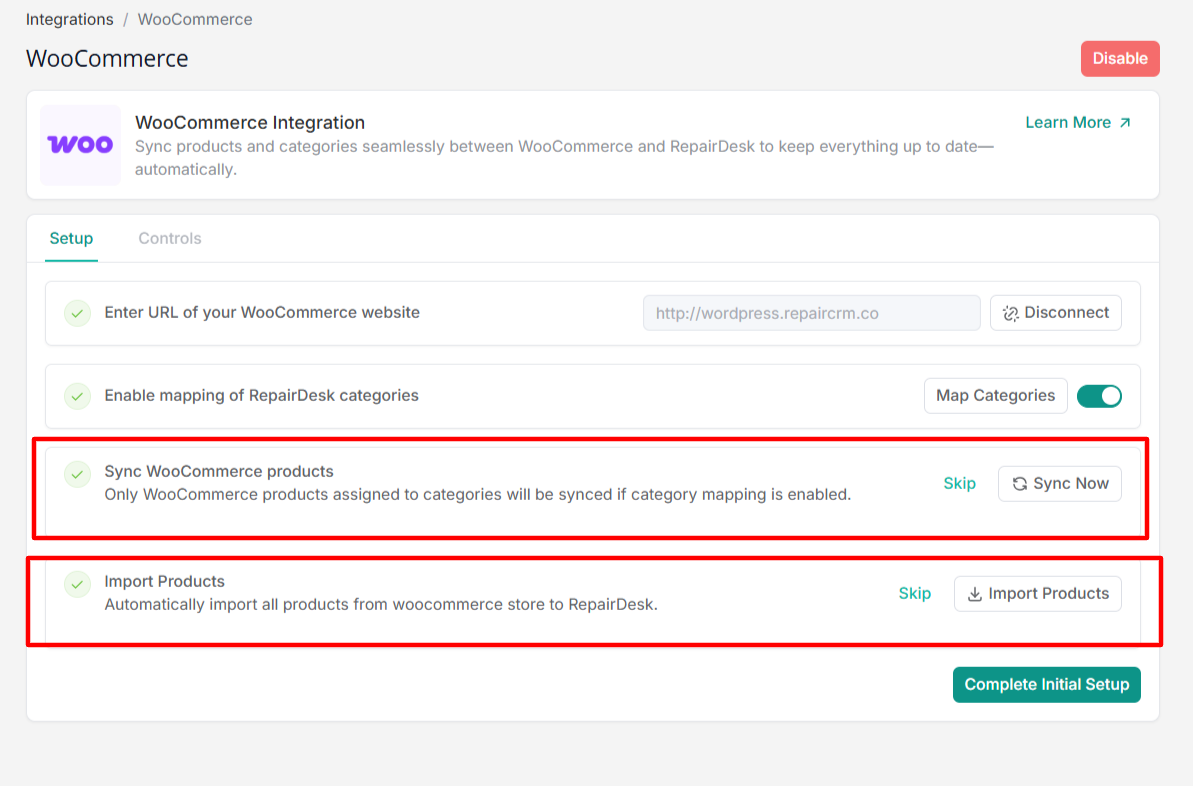Click the download icon in Import Products button
Viewport: 1193px width, 786px height.
974,594
